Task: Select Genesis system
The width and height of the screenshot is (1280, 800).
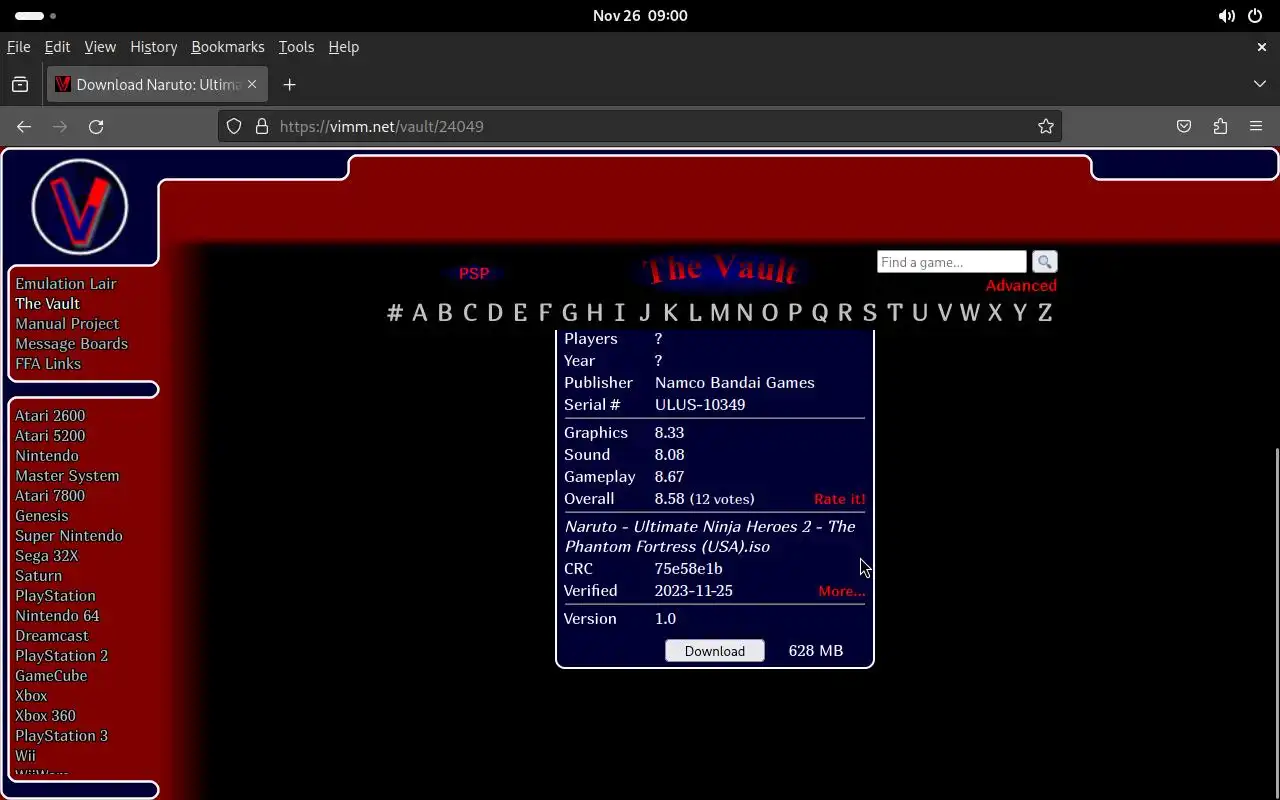Action: pyautogui.click(x=42, y=516)
